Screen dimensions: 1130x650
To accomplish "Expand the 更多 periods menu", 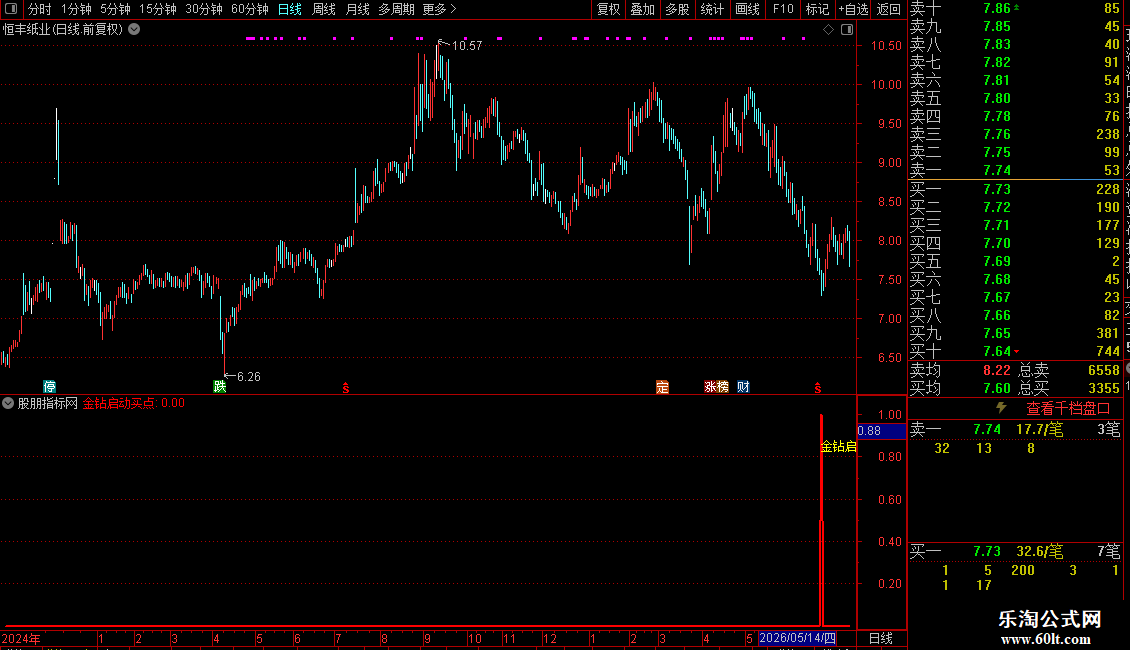I will pos(440,9).
